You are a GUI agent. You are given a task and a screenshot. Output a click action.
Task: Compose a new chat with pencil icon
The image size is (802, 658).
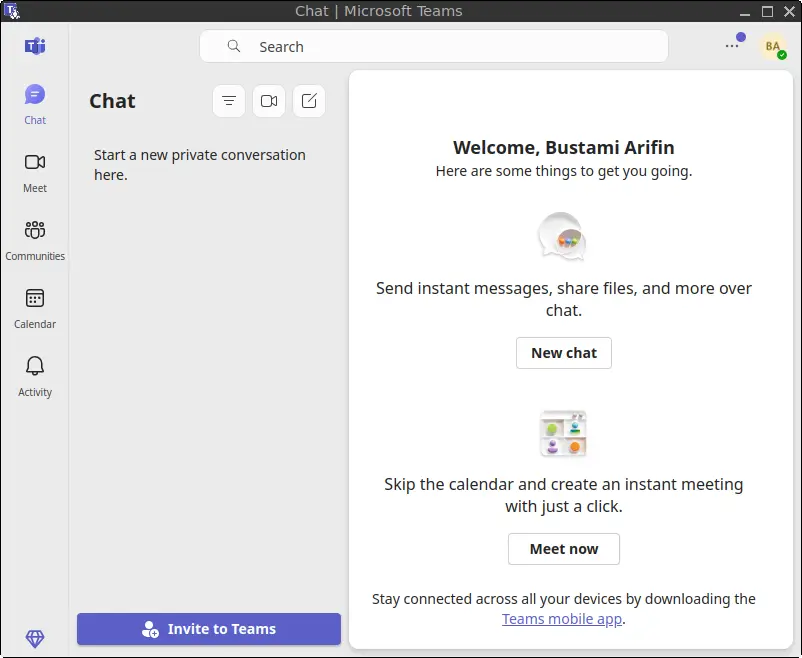click(x=309, y=101)
